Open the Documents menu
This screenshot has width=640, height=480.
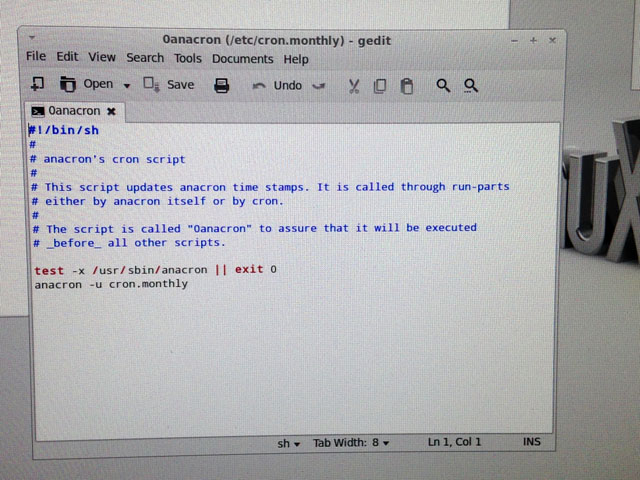click(x=242, y=59)
